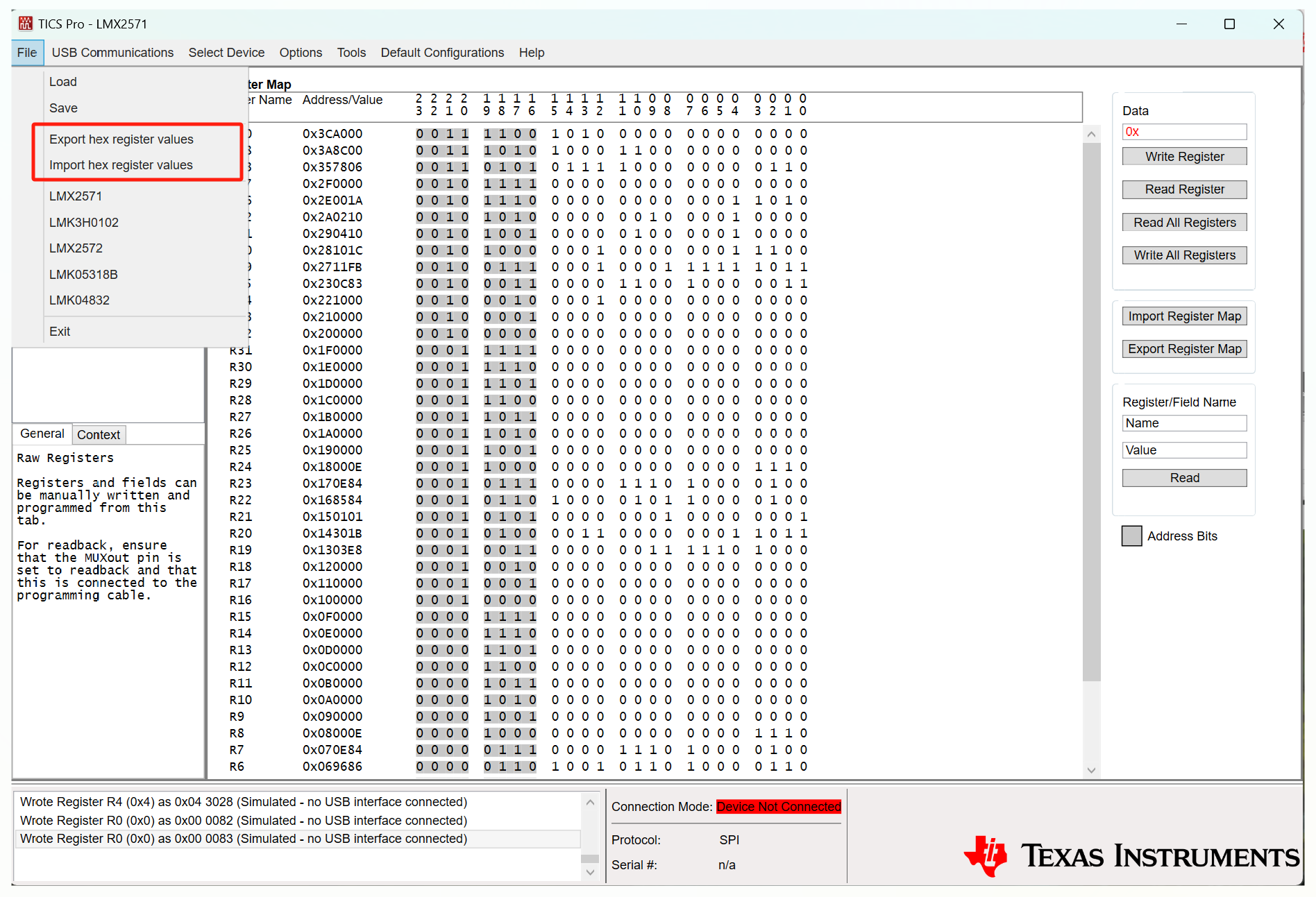
Task: Click the Texas Instruments logo
Action: tap(1131, 856)
